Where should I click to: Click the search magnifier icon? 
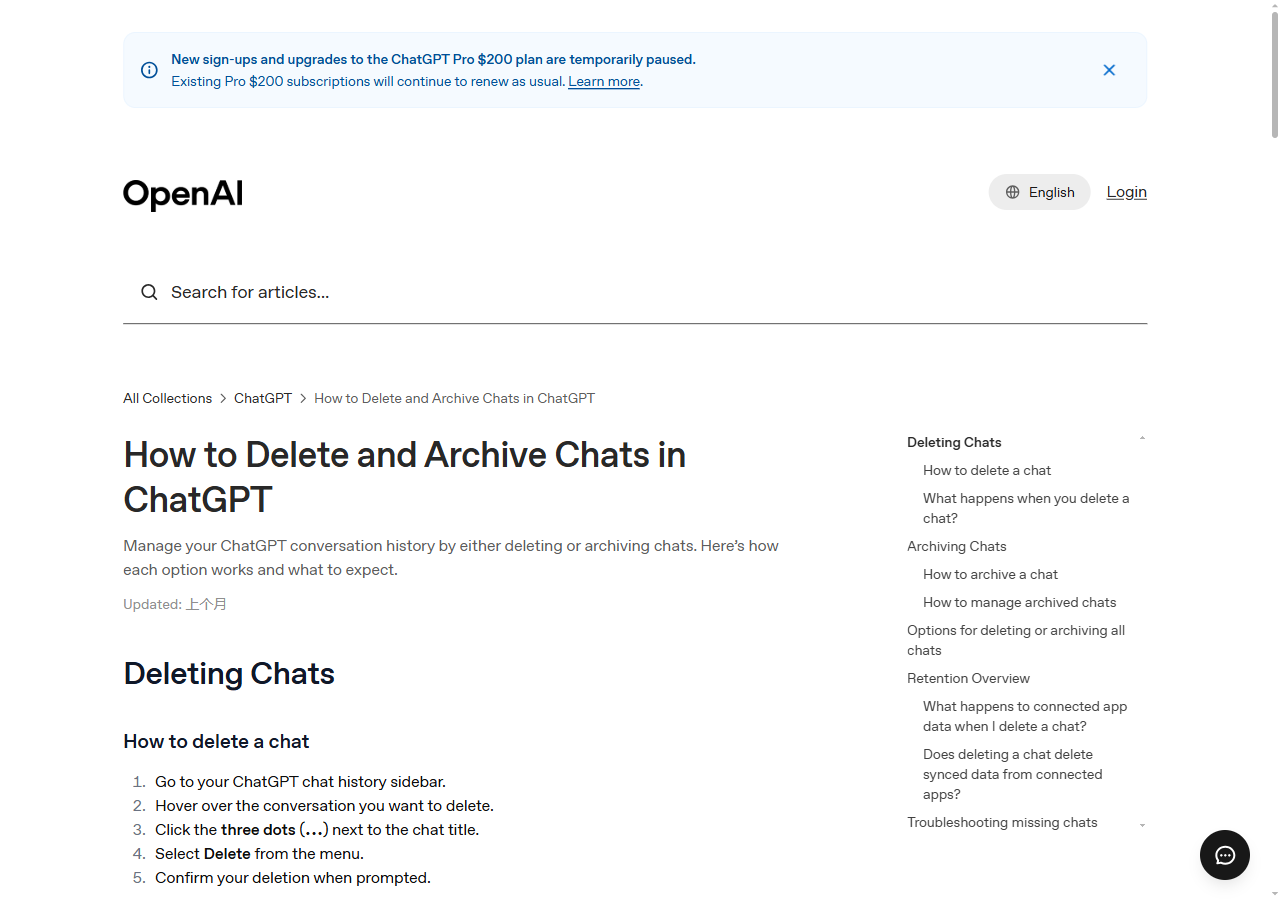pos(149,292)
